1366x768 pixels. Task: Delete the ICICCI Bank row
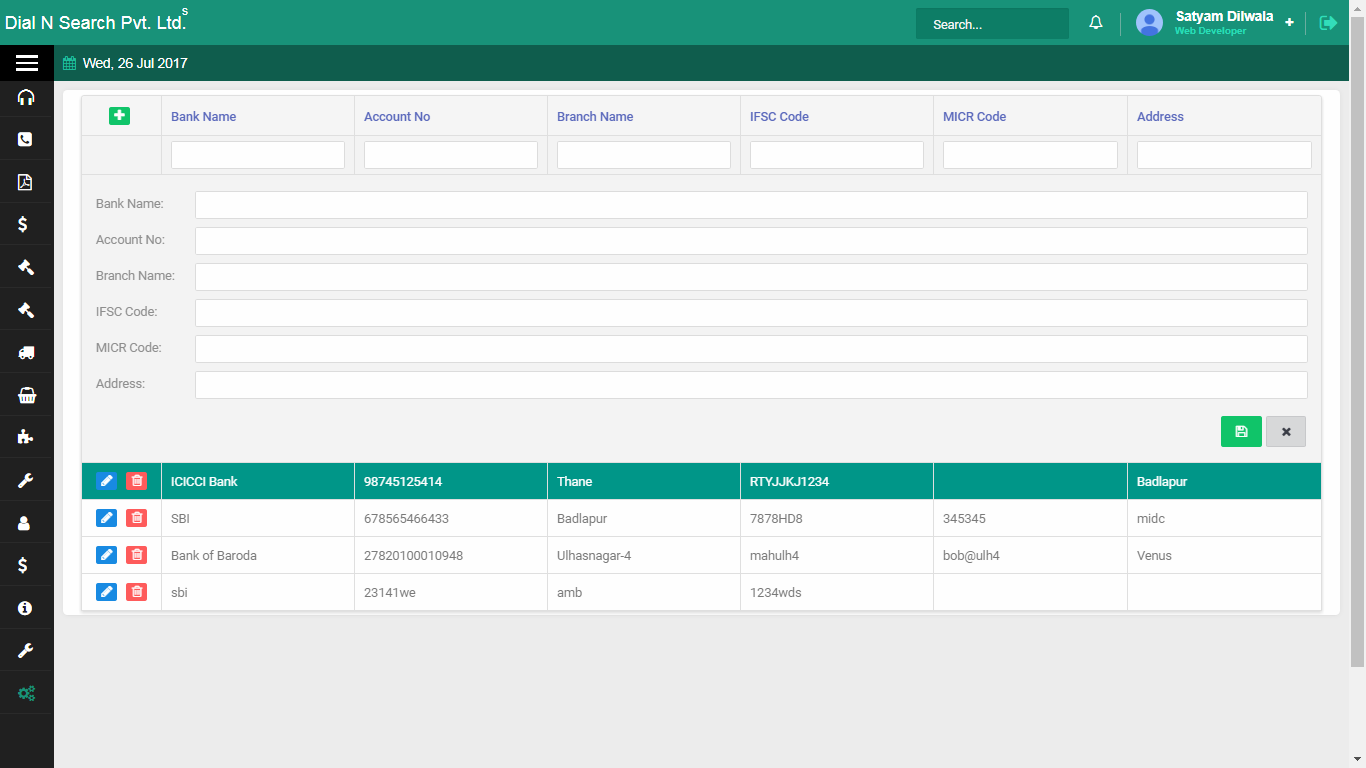(x=137, y=481)
